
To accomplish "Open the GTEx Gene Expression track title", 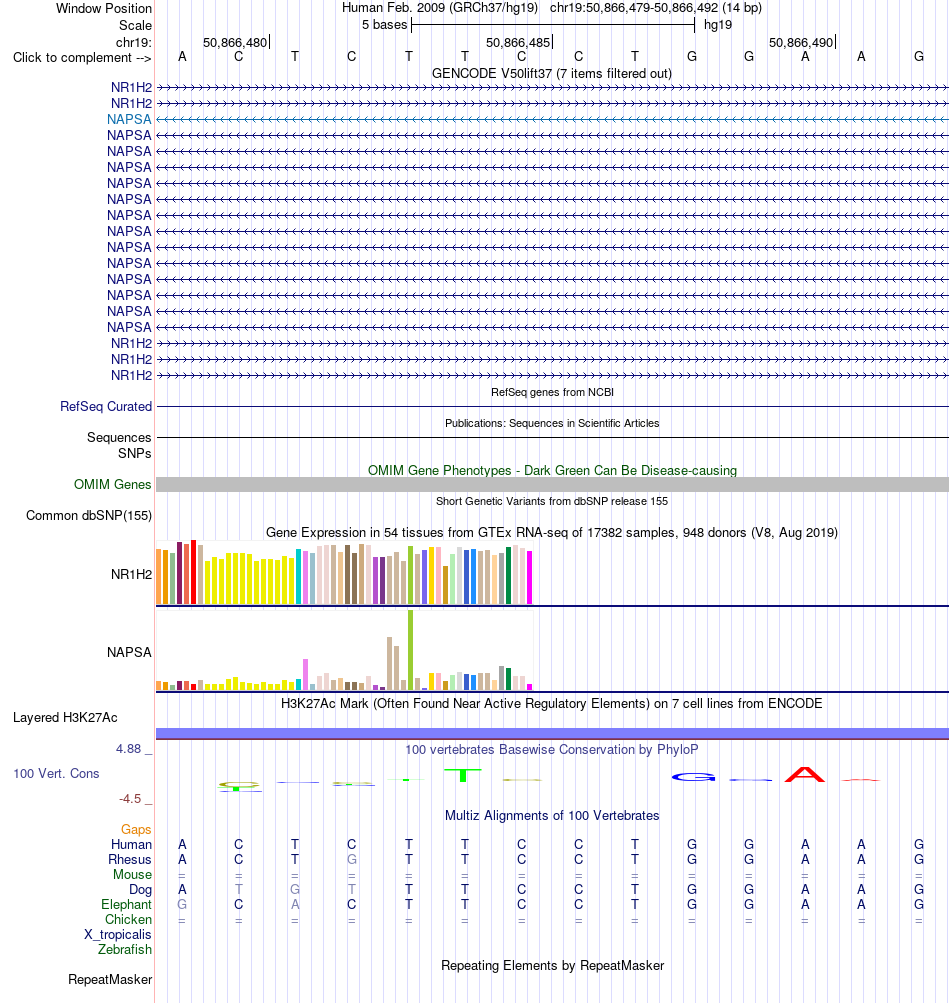I will pyautogui.click(x=552, y=533).
